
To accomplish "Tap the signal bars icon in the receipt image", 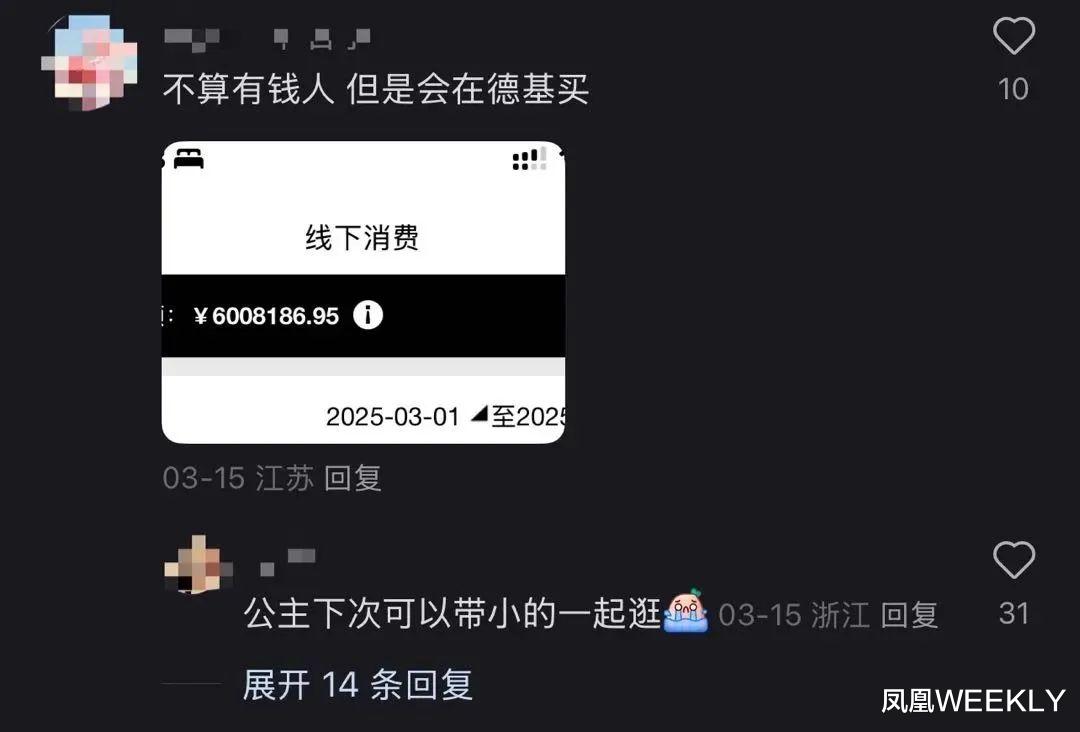I will tap(529, 159).
